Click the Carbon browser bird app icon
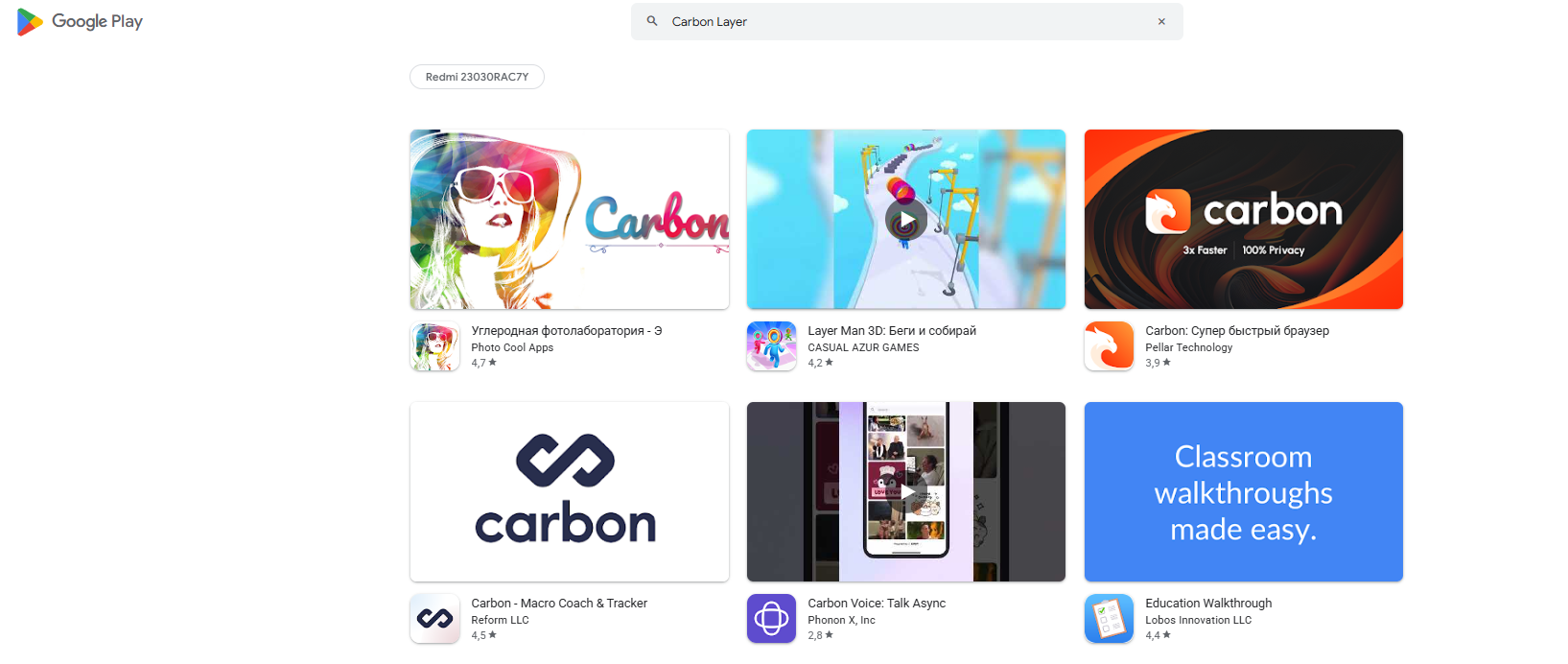1568x664 pixels. pyautogui.click(x=1110, y=346)
